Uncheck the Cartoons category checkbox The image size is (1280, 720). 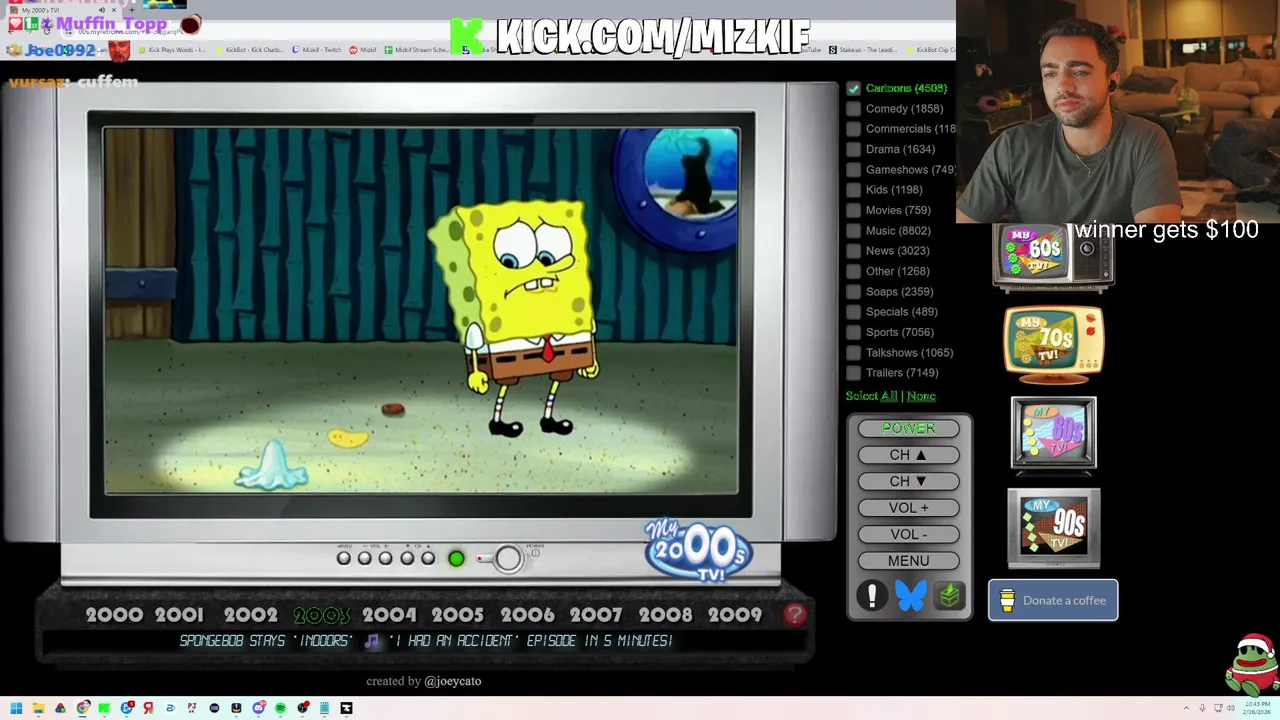[853, 88]
